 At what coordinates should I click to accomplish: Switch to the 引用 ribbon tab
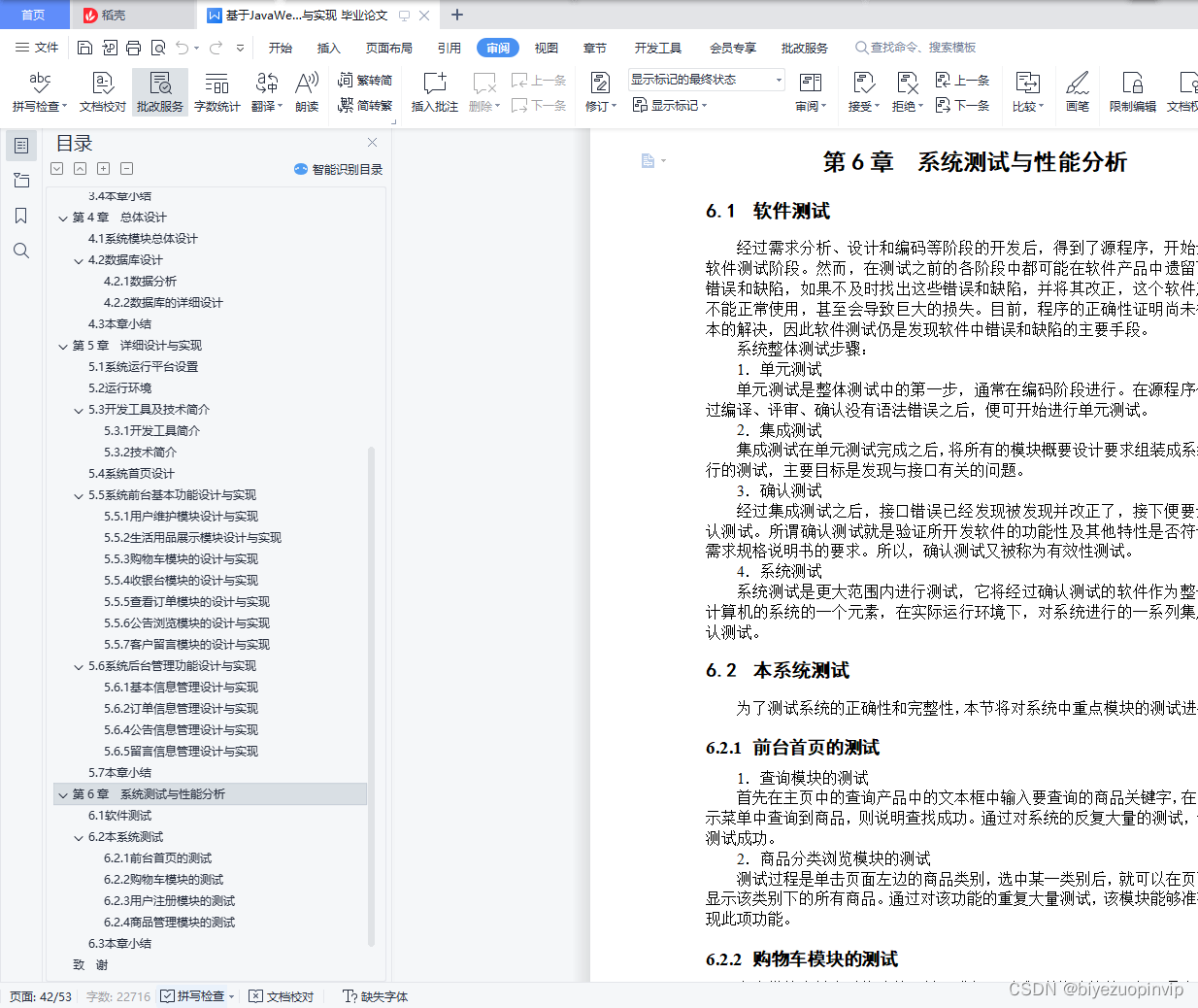point(449,48)
